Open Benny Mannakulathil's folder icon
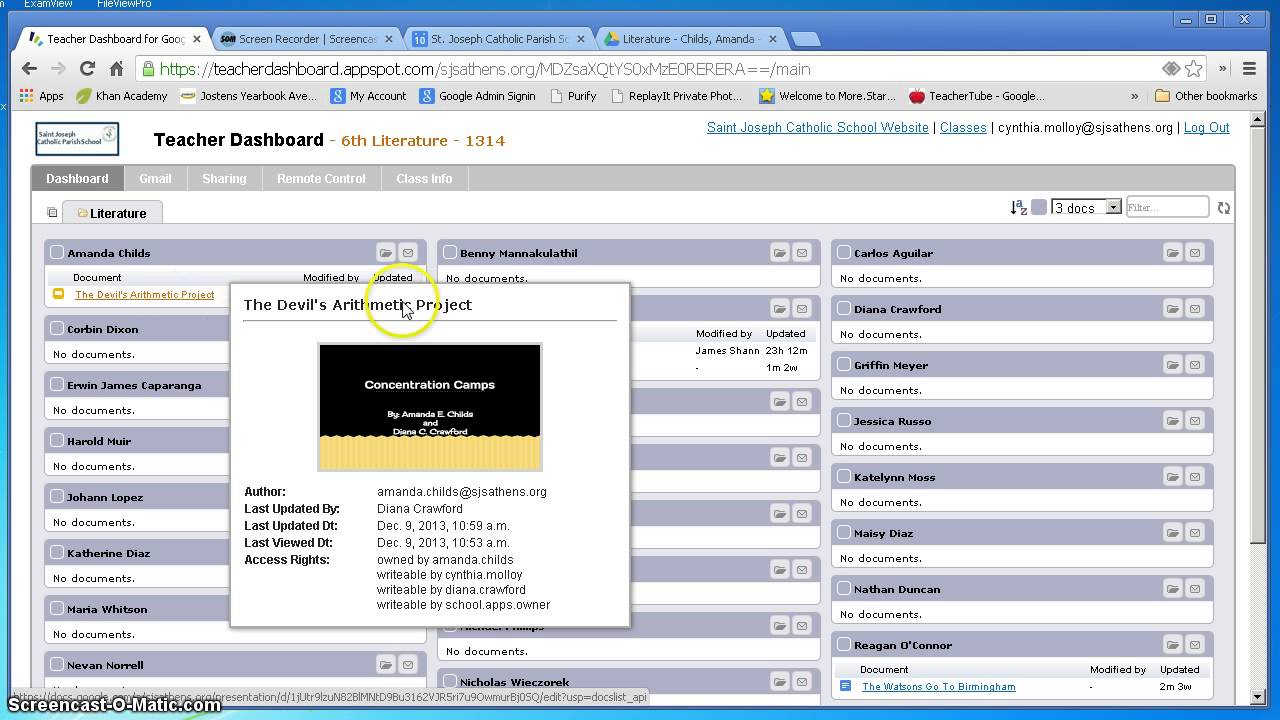 pyautogui.click(x=779, y=253)
